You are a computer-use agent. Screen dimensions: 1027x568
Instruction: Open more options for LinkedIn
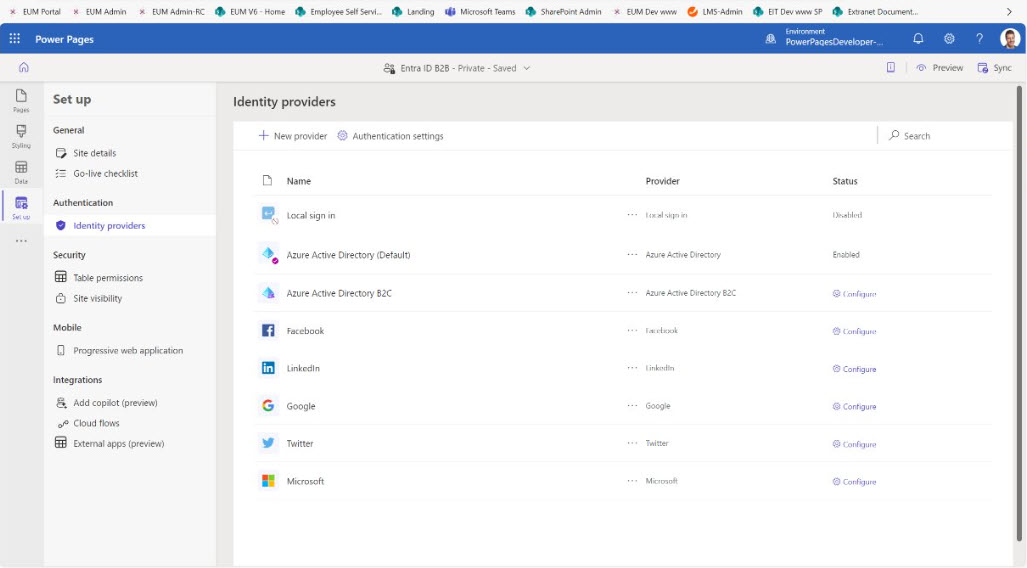(x=632, y=368)
